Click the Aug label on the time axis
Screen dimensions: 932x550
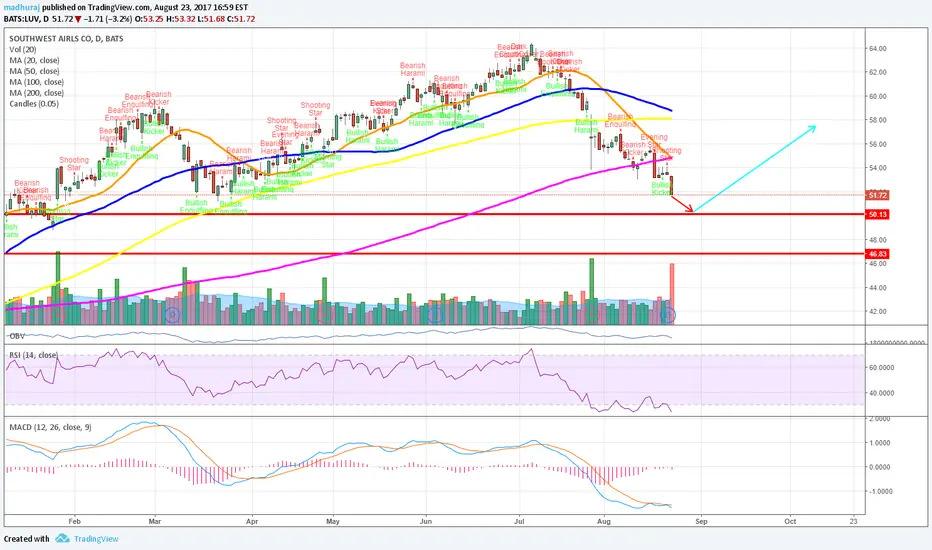604,521
